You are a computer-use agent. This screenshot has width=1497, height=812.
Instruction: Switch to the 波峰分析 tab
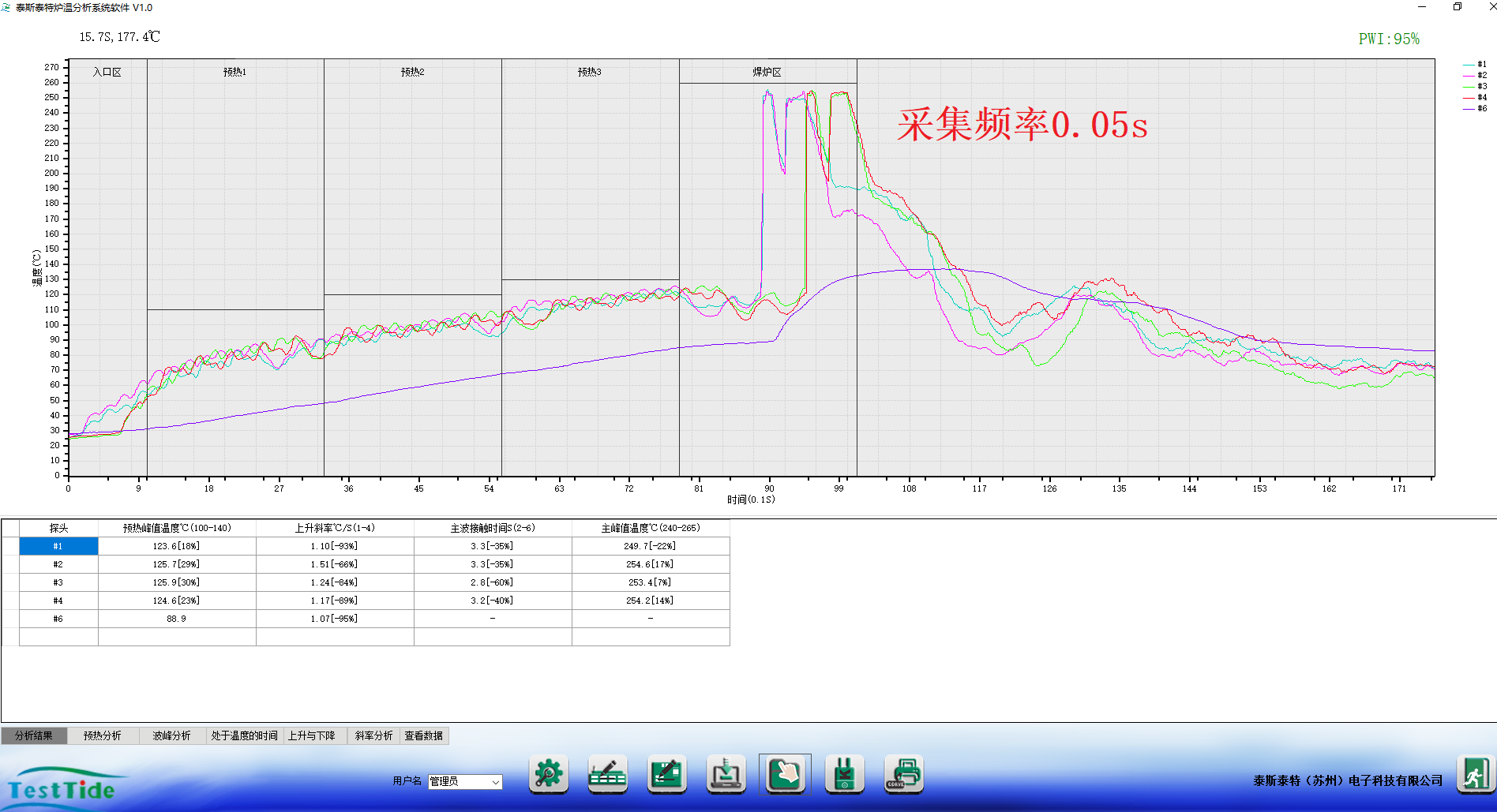click(x=171, y=735)
